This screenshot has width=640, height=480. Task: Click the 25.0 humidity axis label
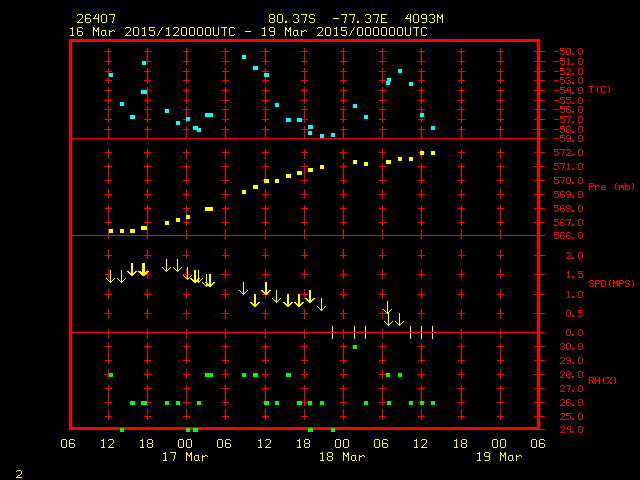571,417
